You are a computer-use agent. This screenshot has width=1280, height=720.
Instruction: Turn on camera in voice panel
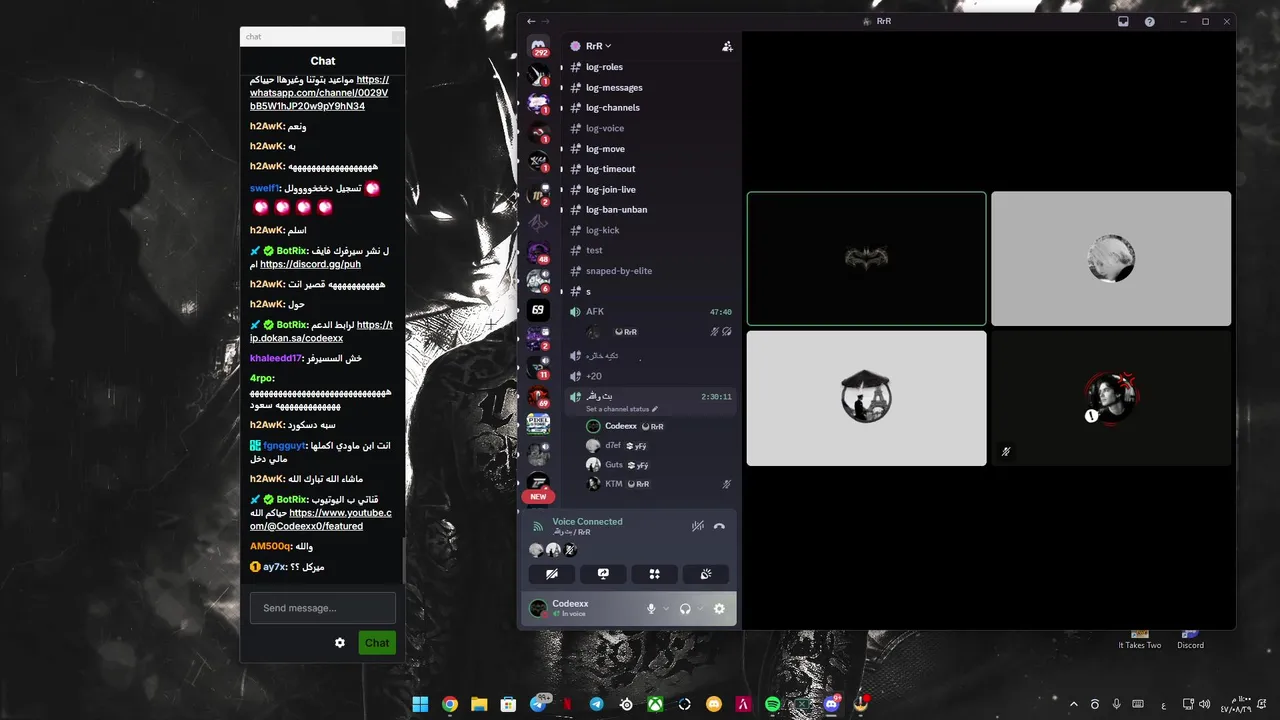click(x=552, y=574)
